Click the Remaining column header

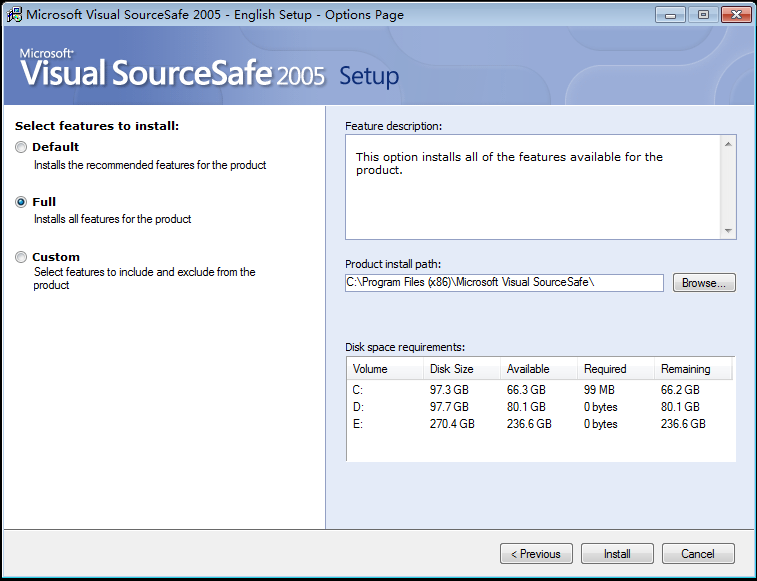(692, 369)
